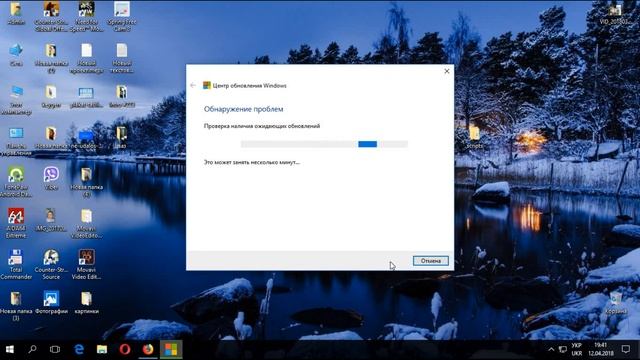This screenshot has width=640, height=360.
Task: Click the Отмена cancel button
Action: [431, 260]
